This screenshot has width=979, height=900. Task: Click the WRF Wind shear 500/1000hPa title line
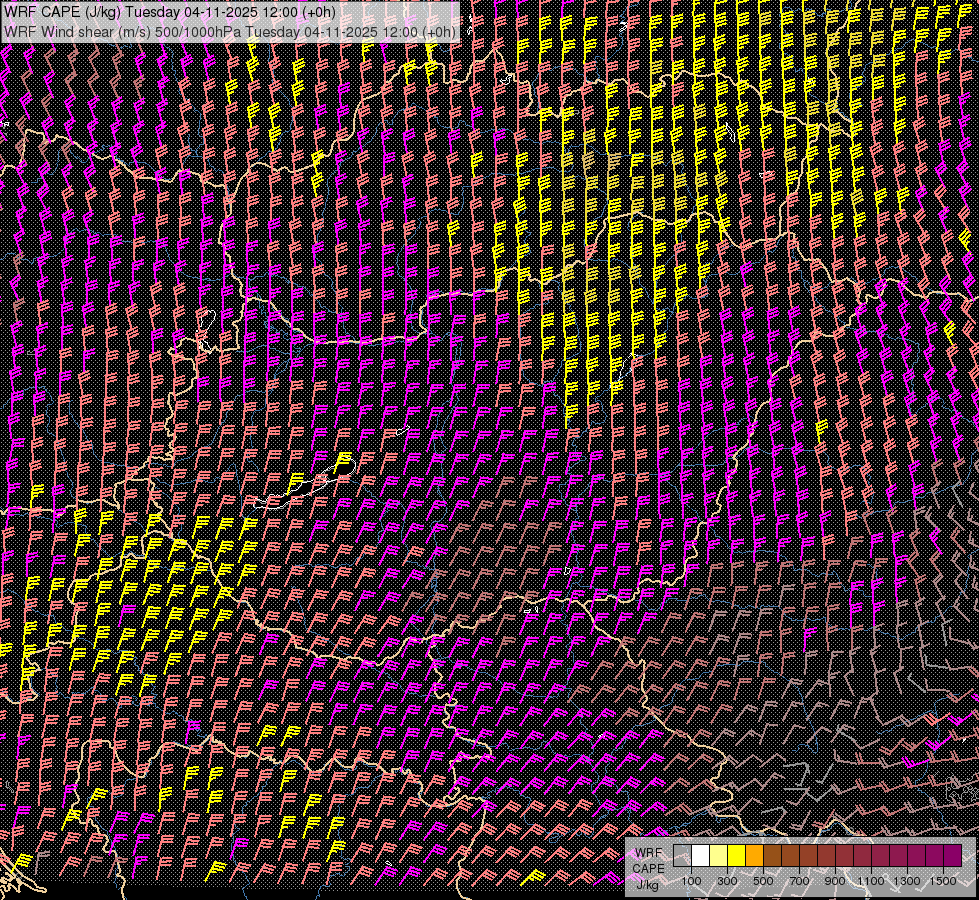click(x=230, y=32)
